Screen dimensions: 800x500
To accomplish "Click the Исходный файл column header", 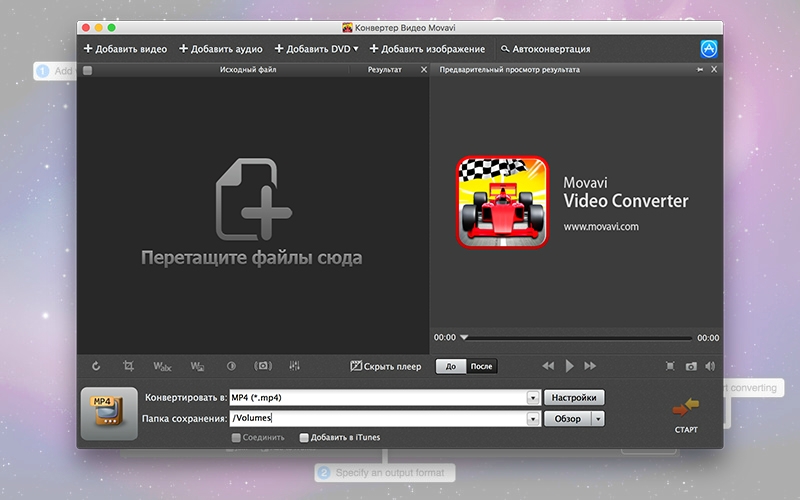I will click(x=248, y=69).
